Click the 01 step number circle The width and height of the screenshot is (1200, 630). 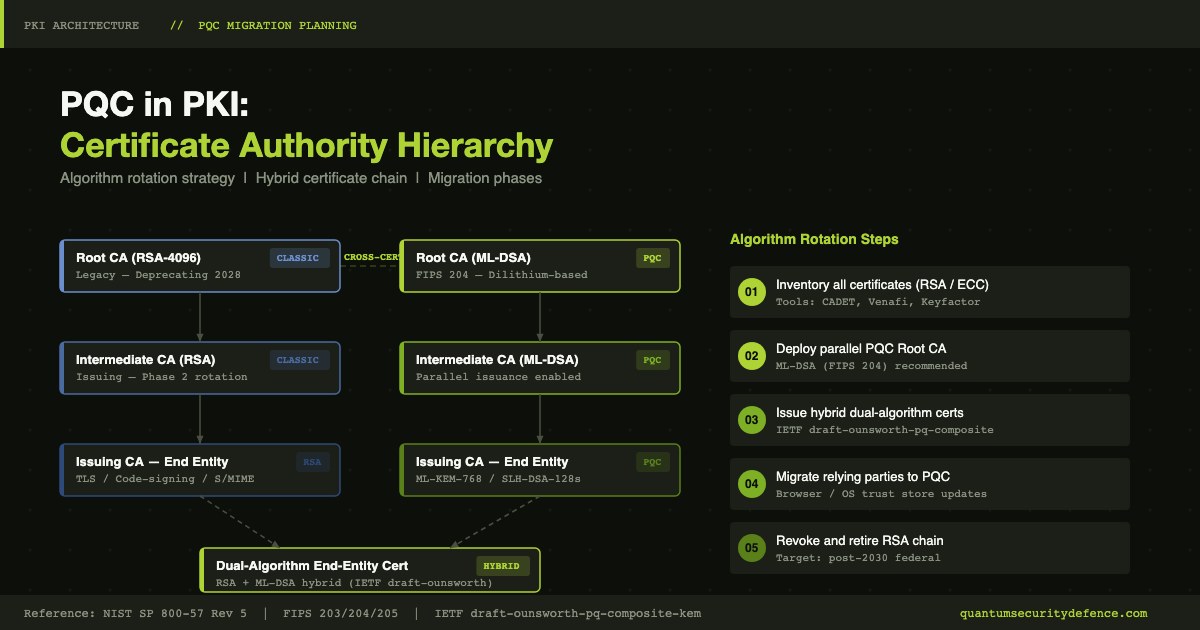pyautogui.click(x=751, y=292)
